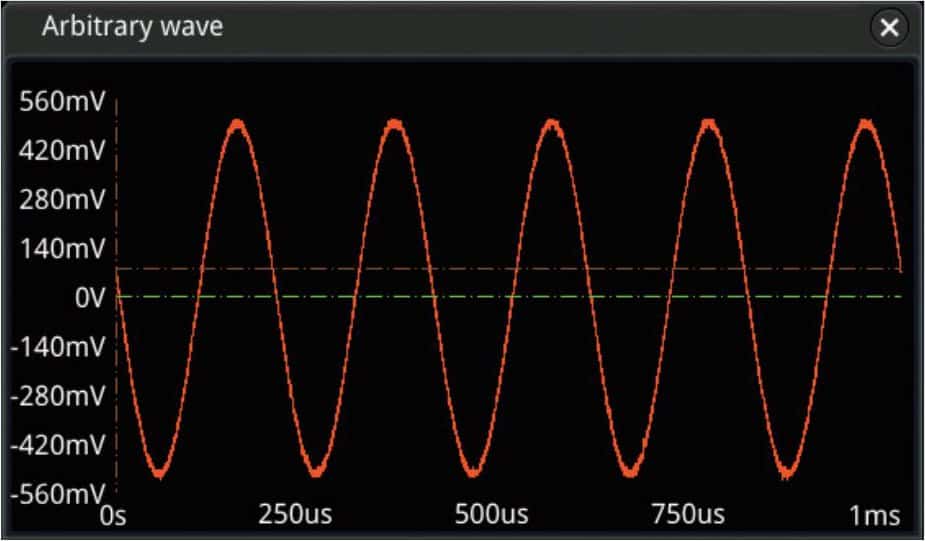Close the Arbitrary wave dialog

(889, 27)
